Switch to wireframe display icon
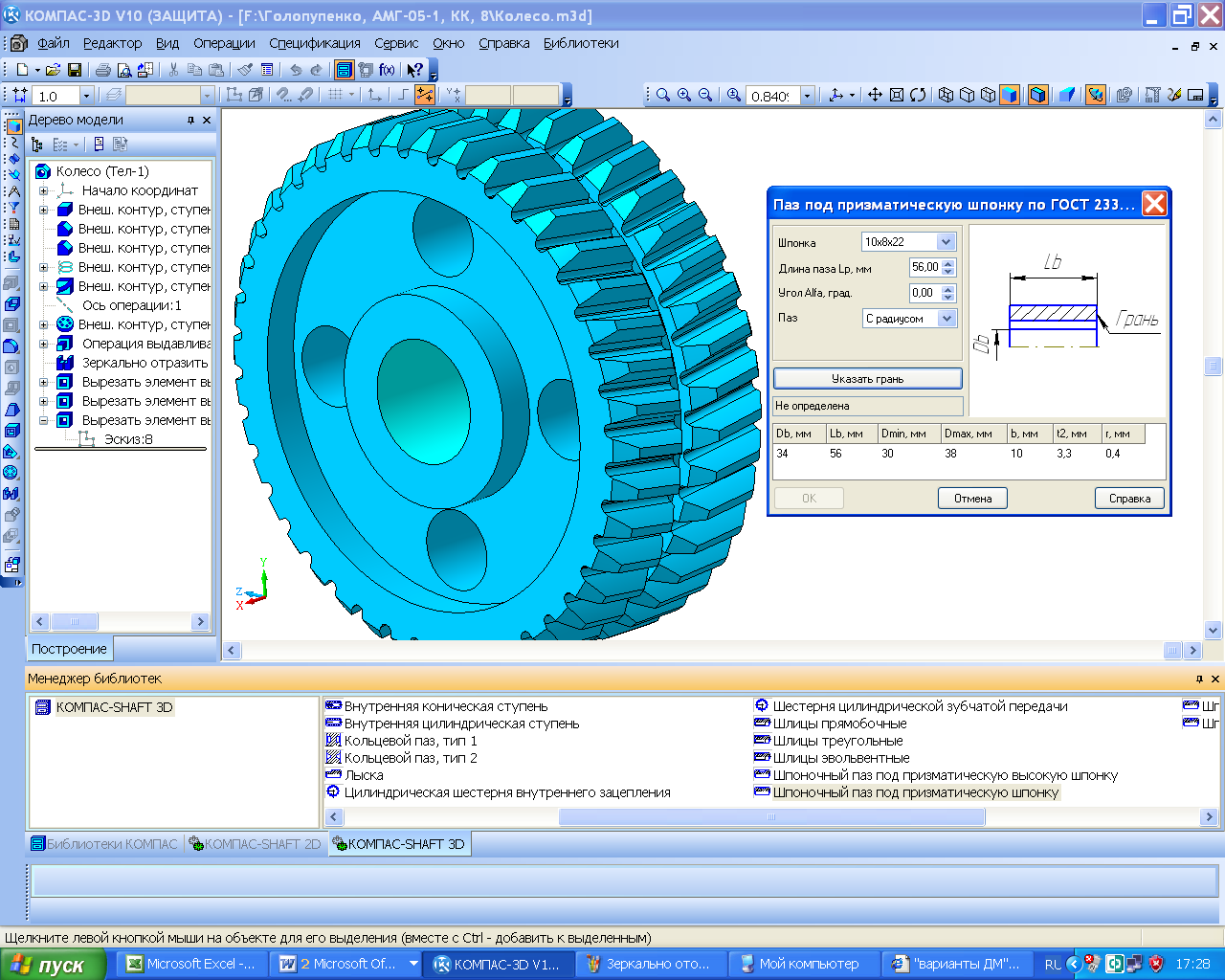This screenshot has width=1225, height=980. pyautogui.click(x=946, y=95)
